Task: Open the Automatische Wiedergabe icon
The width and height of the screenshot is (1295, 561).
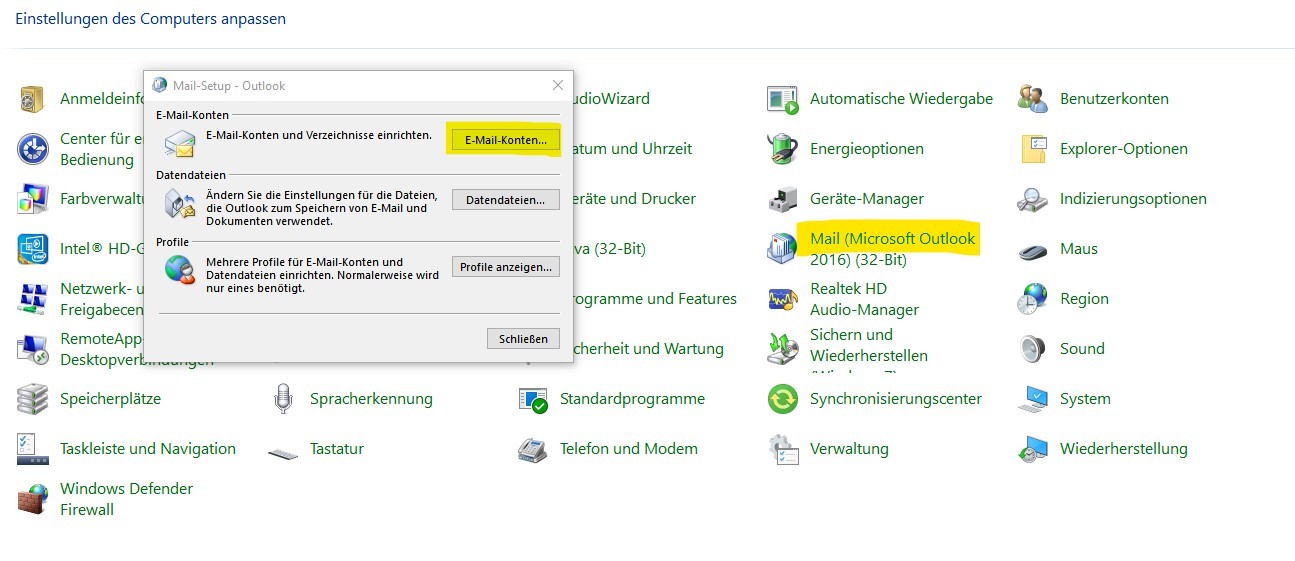Action: (x=783, y=99)
